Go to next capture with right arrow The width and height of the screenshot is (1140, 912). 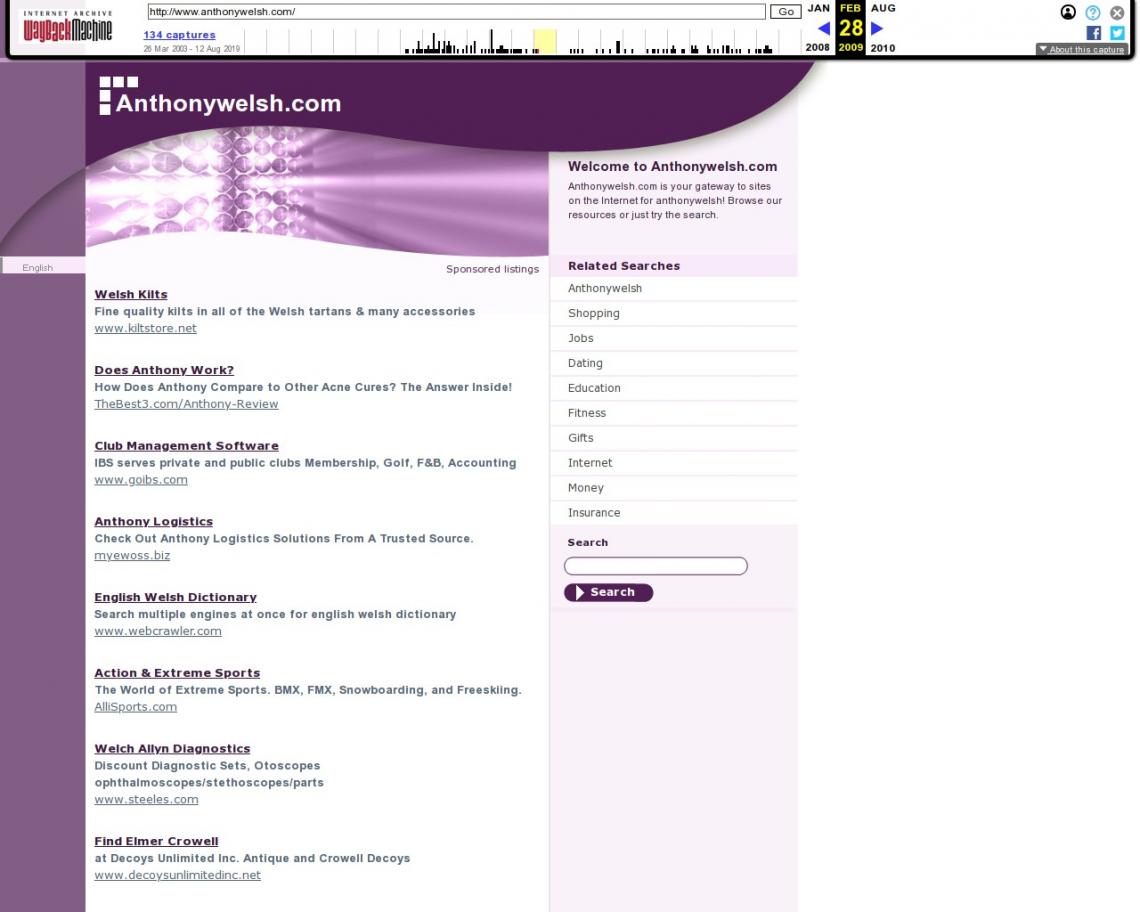click(877, 28)
